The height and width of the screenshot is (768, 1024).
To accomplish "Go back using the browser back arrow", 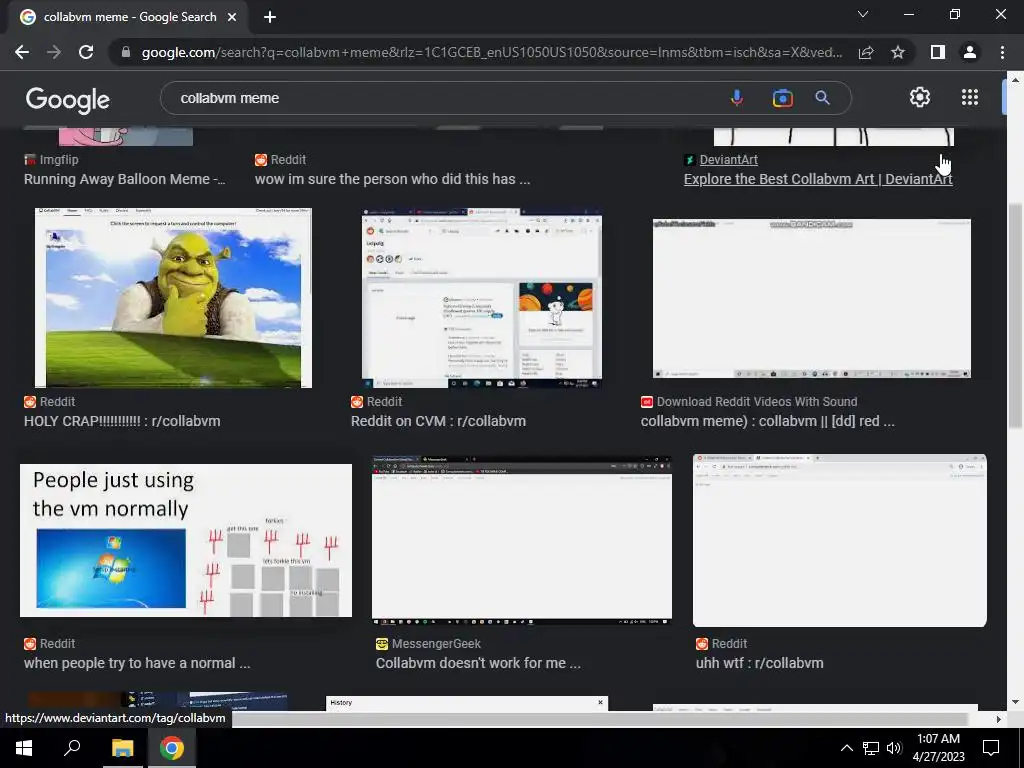I will pyautogui.click(x=22, y=52).
